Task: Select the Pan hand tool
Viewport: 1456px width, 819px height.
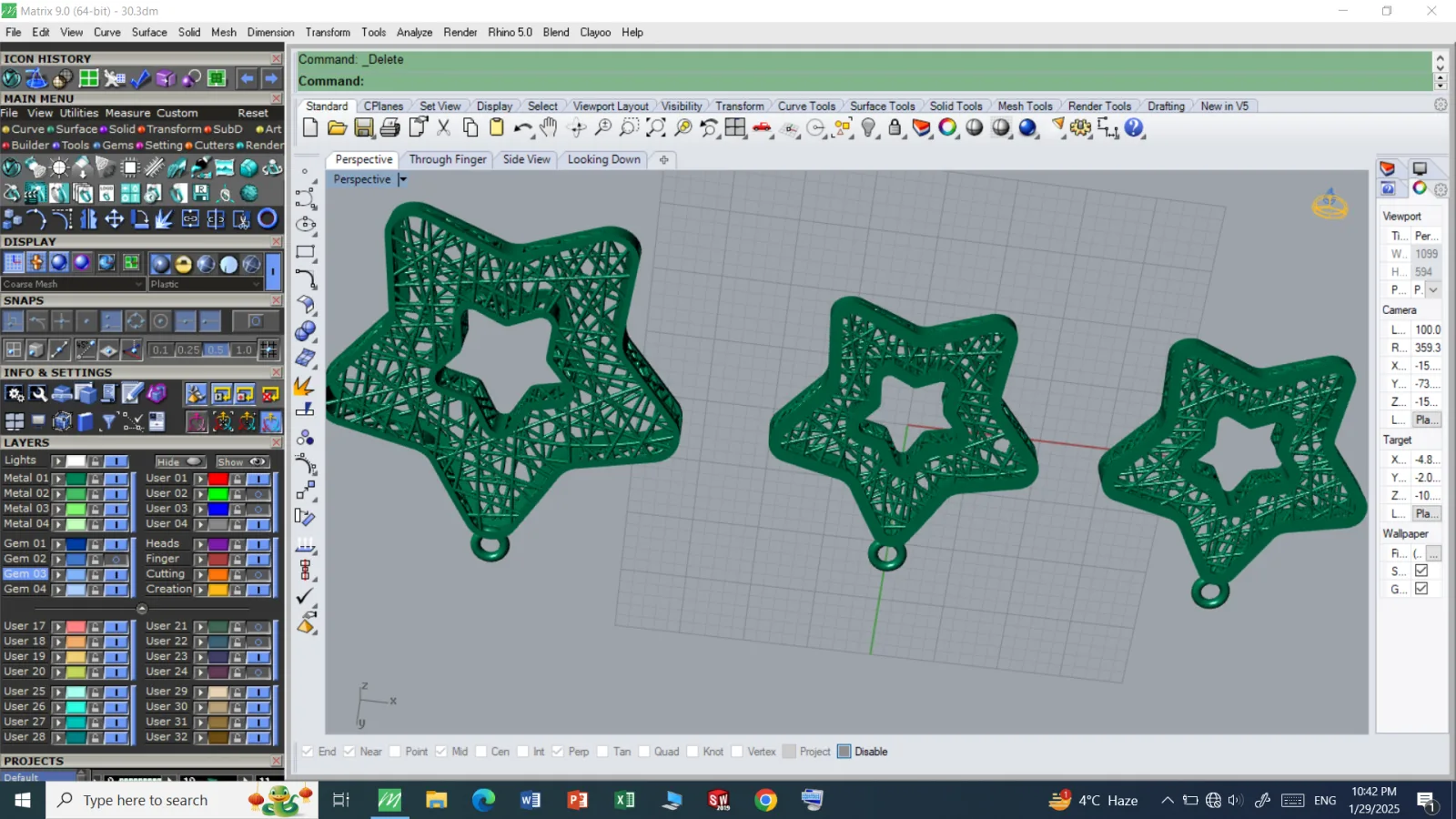Action: pos(549,128)
